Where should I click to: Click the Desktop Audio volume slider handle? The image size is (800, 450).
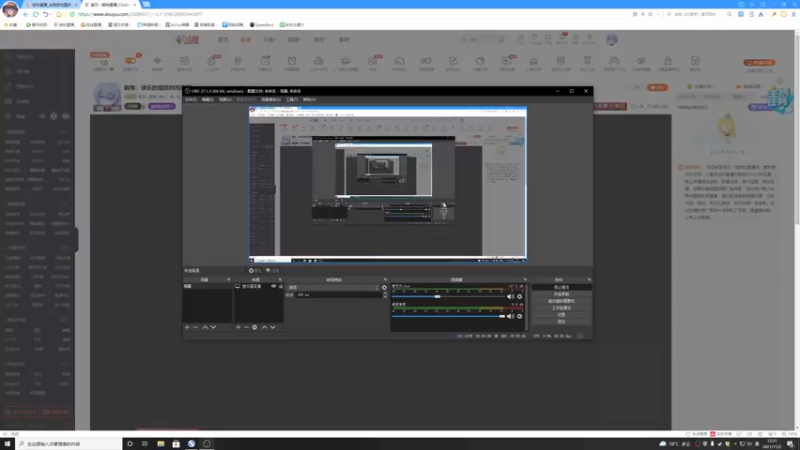[502, 316]
